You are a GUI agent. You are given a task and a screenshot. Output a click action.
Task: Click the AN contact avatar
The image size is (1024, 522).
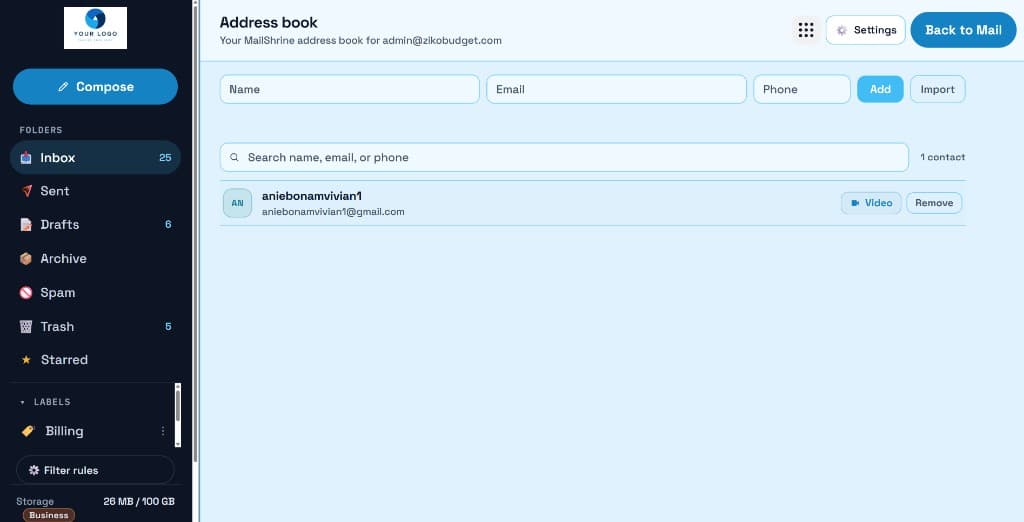coord(237,203)
